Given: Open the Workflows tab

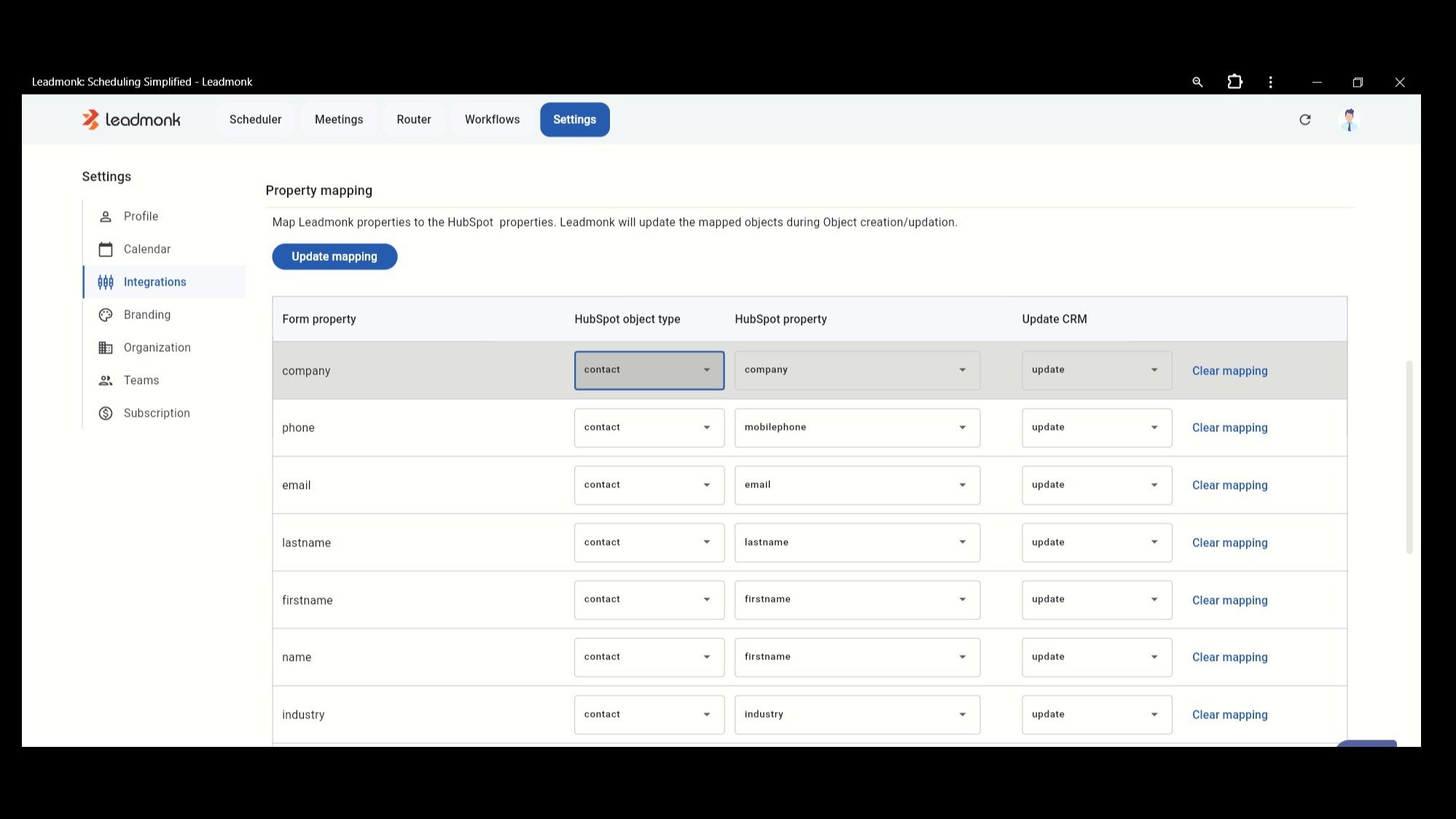Looking at the screenshot, I should point(492,119).
